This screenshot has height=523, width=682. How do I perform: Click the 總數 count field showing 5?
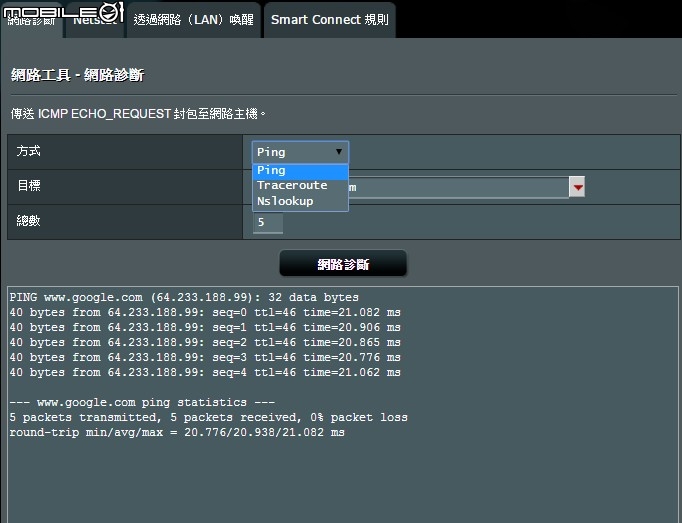coord(268,222)
